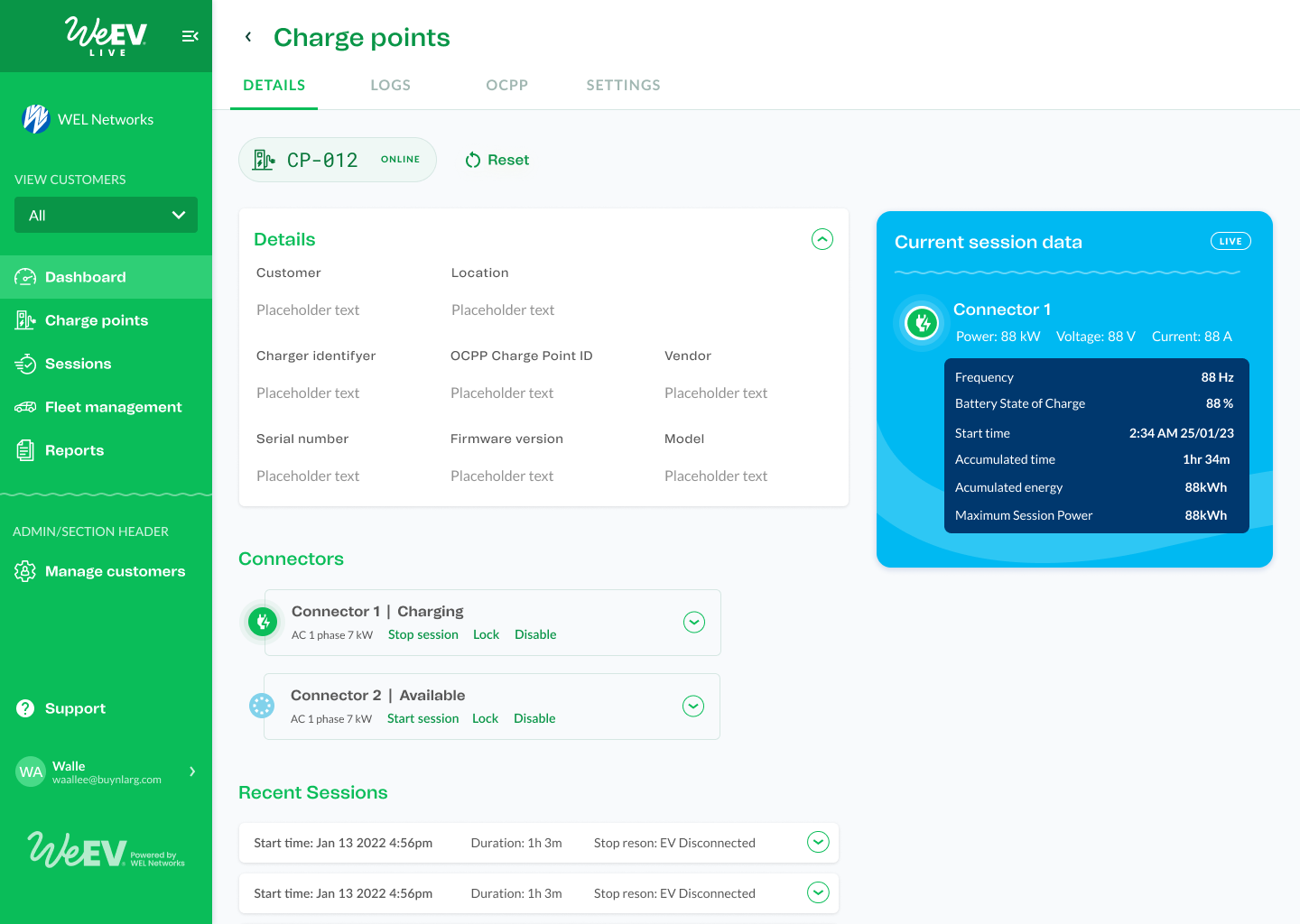The height and width of the screenshot is (924, 1300).
Task: Switch to the LOGS tab
Action: [x=390, y=85]
